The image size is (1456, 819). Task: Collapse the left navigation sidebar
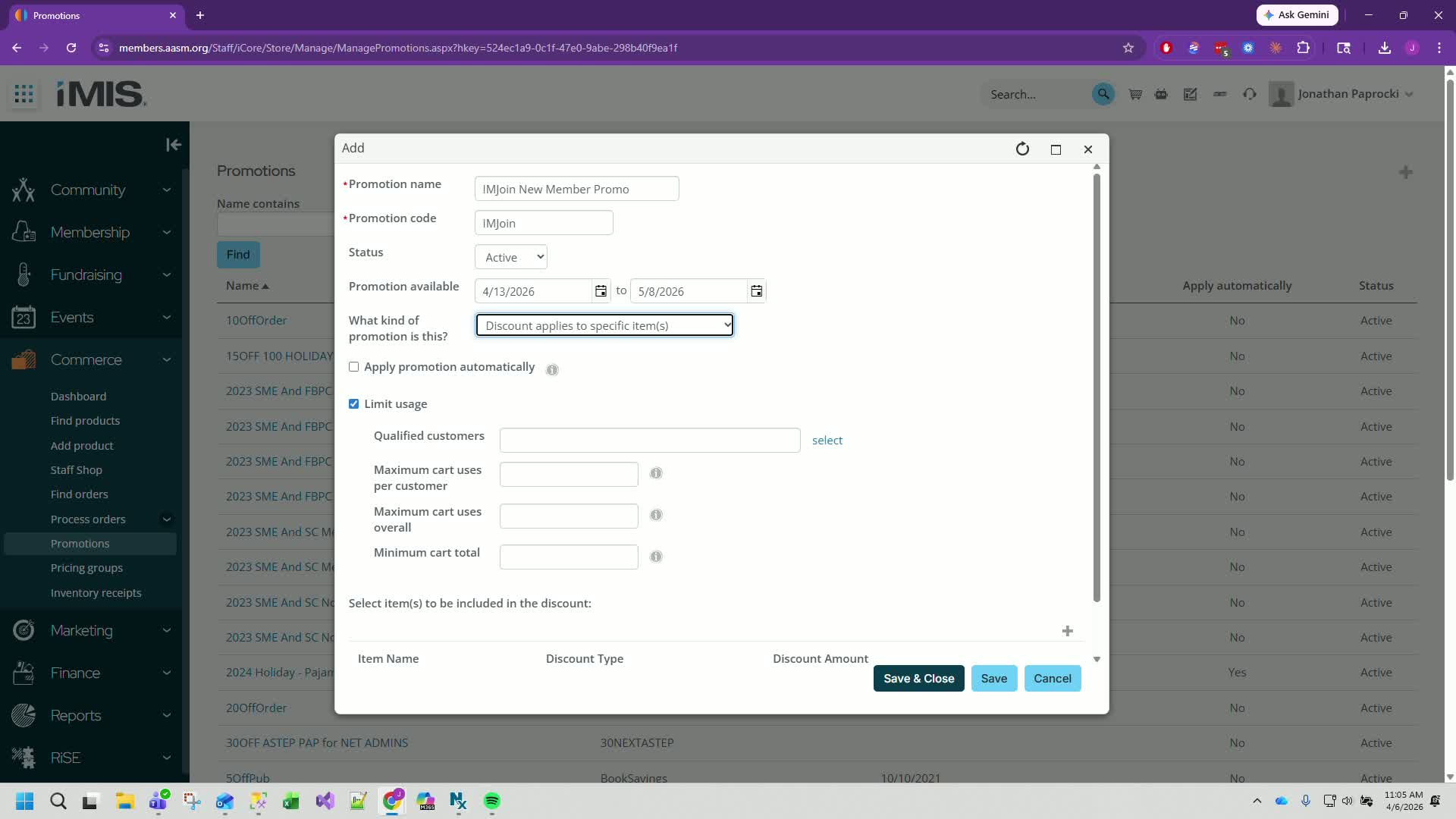click(x=174, y=145)
